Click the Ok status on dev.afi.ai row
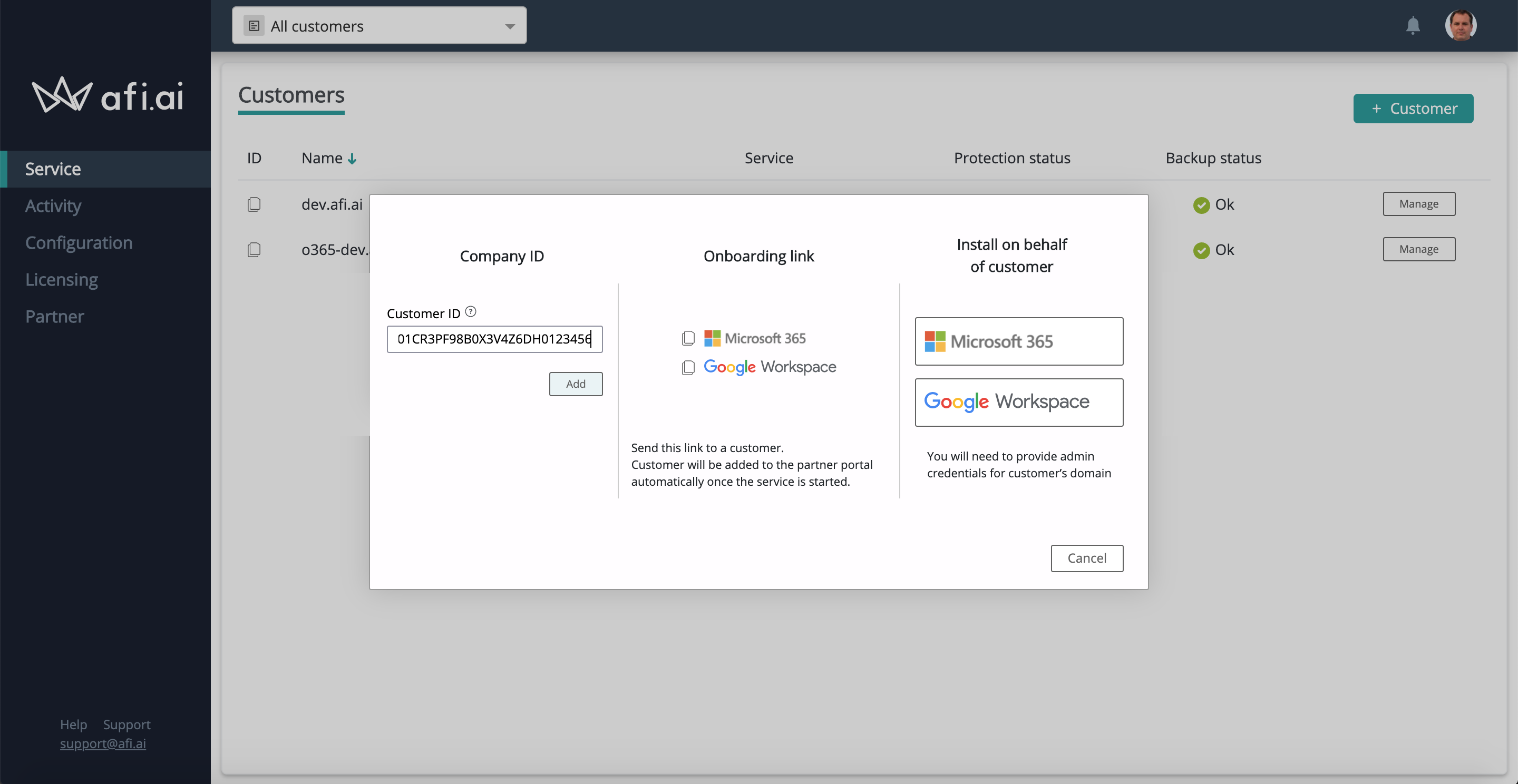The image size is (1518, 784). click(1213, 204)
